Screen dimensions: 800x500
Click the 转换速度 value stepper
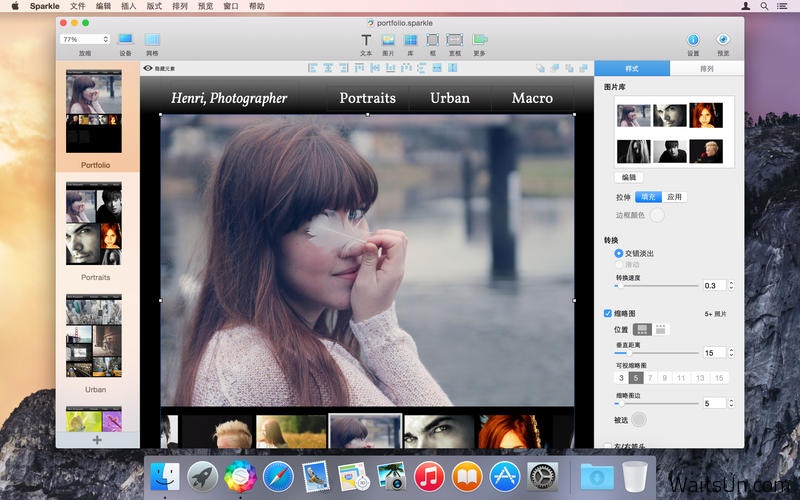[x=731, y=286]
